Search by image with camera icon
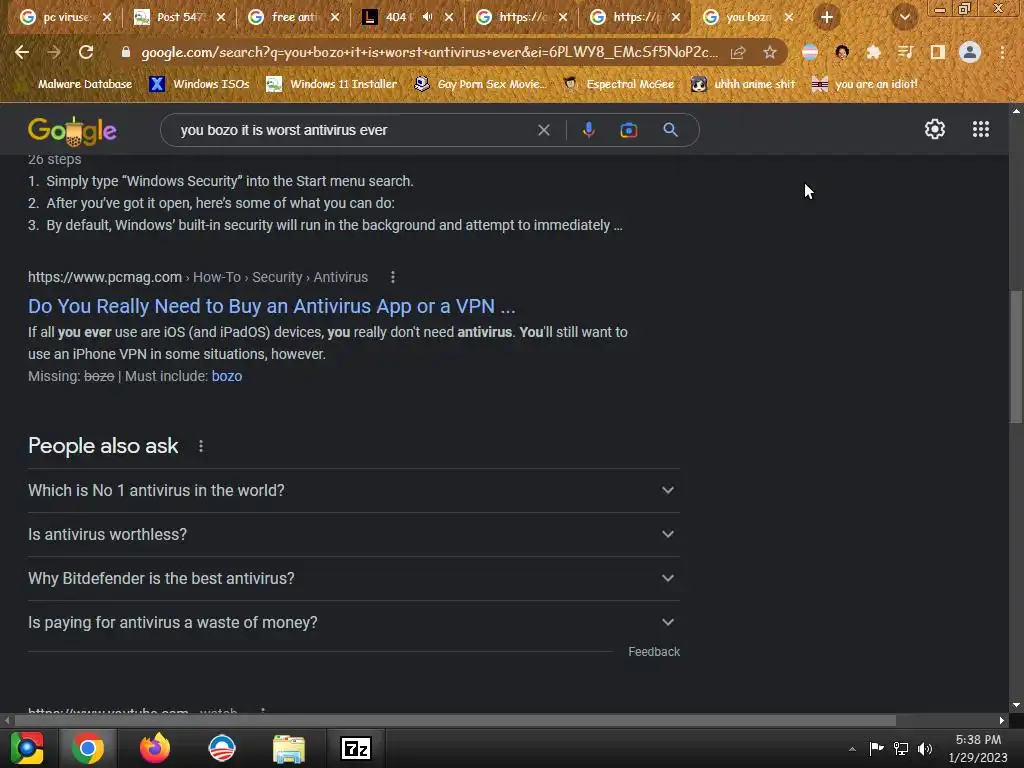The height and width of the screenshot is (768, 1024). click(x=628, y=130)
